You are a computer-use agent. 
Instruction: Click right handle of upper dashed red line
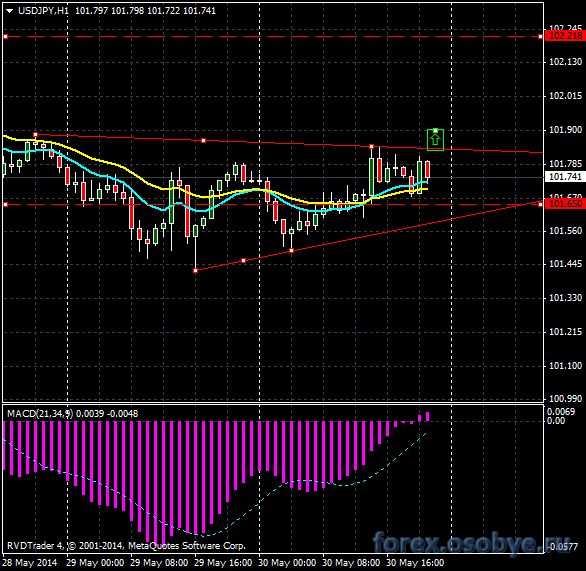click(540, 37)
